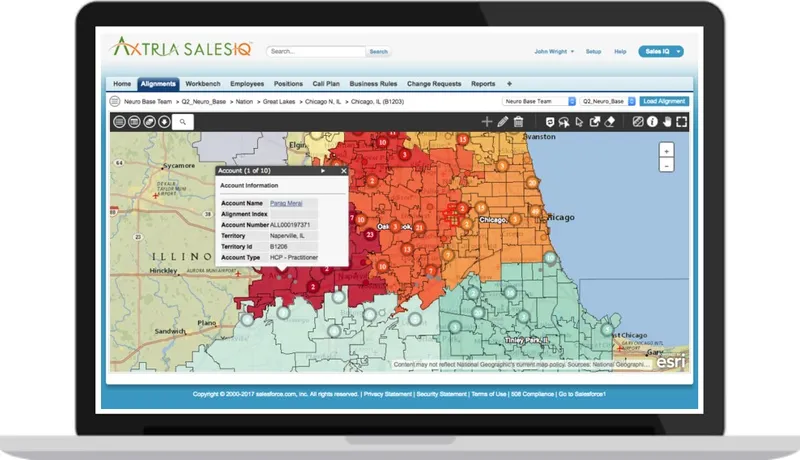This screenshot has width=800, height=460.
Task: Select the arrow pointer tool
Action: (x=579, y=122)
